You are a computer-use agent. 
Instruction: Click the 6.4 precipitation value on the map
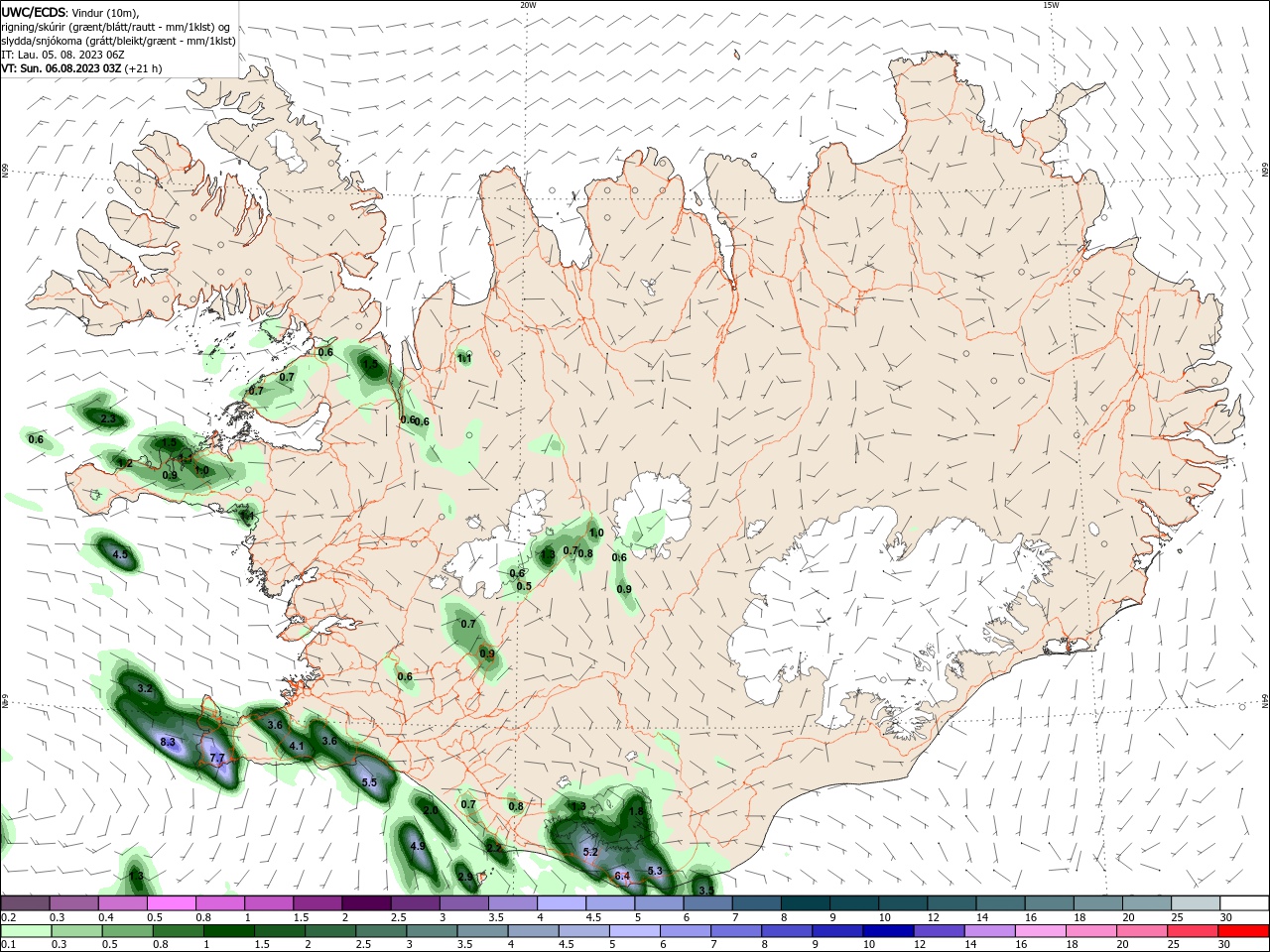pyautogui.click(x=622, y=877)
